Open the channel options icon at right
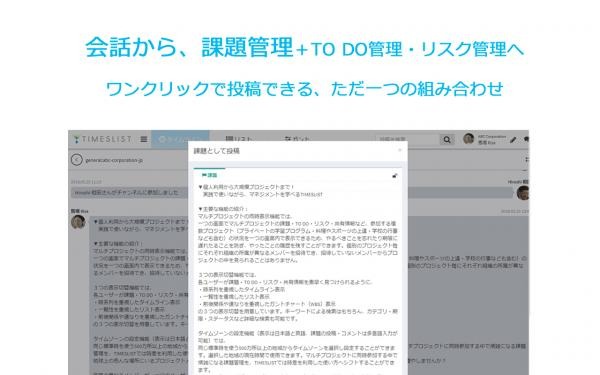This screenshot has width=600, height=375. [x=527, y=160]
